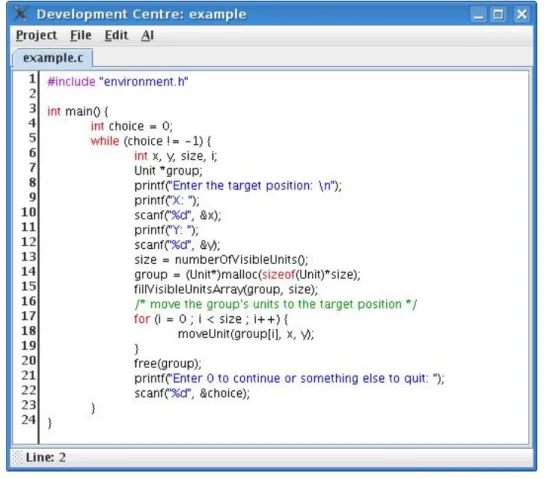Open the AI menu
The height and width of the screenshot is (479, 544).
(x=147, y=35)
